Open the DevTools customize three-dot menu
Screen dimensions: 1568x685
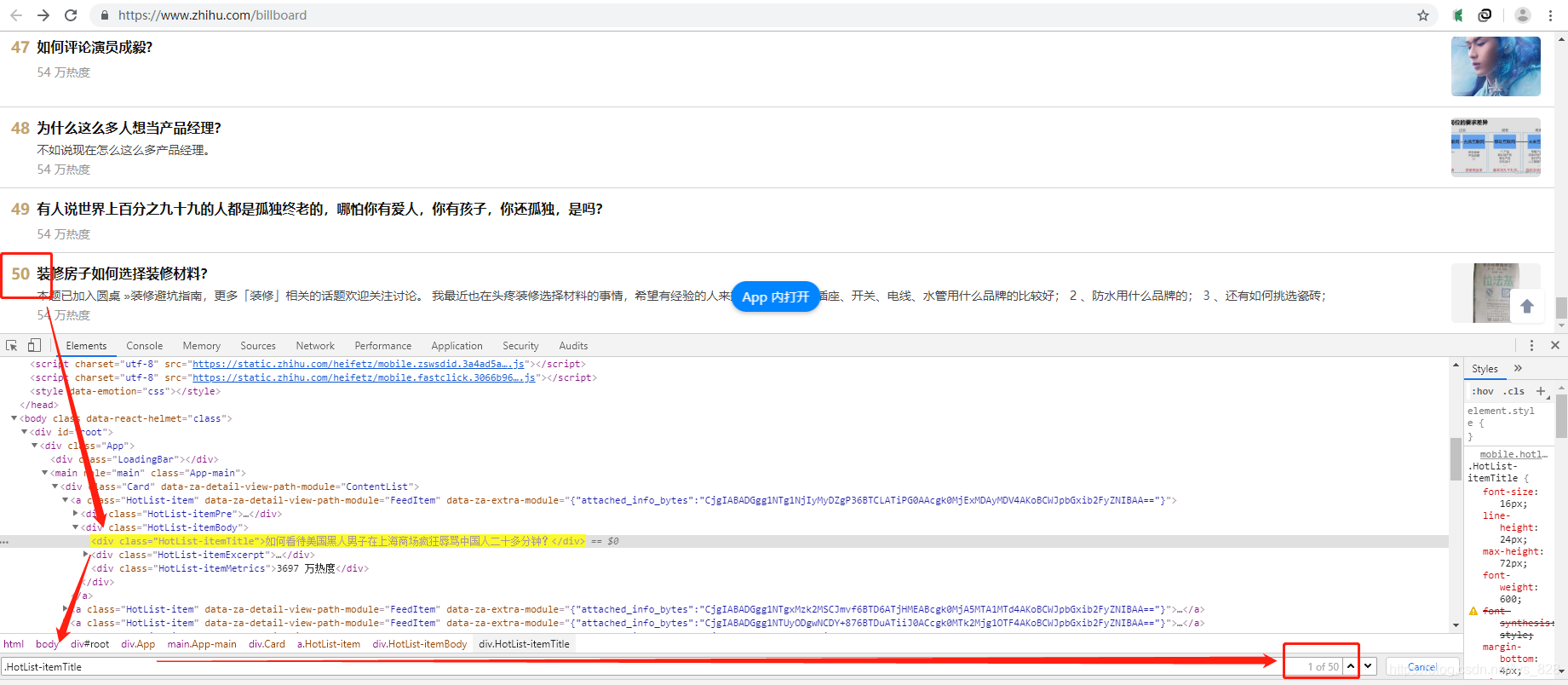(x=1531, y=345)
